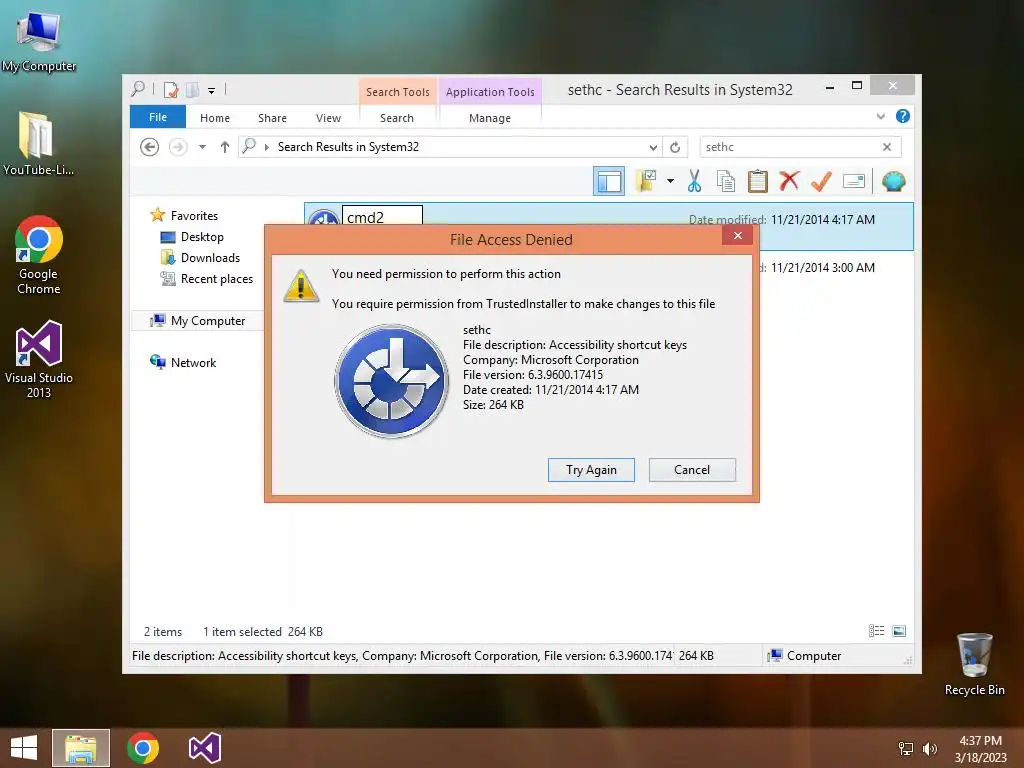The image size is (1024, 768).
Task: Launch Visual Studio from the taskbar
Action: click(x=204, y=748)
